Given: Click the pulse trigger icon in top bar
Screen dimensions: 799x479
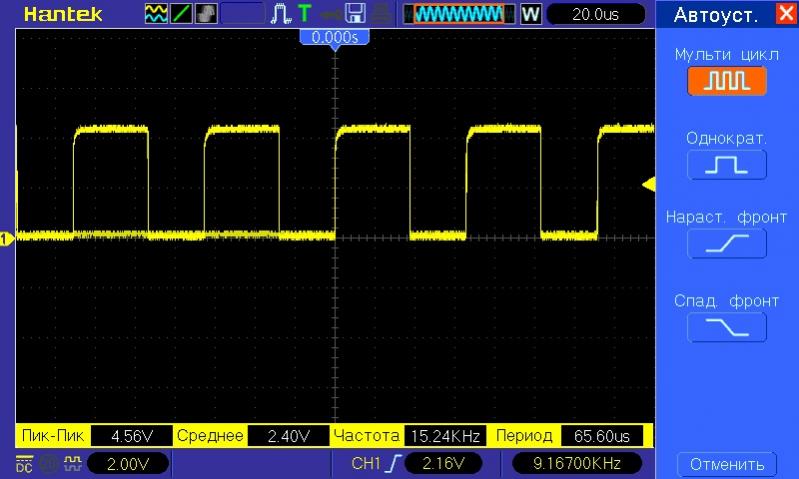Looking at the screenshot, I should coord(281,14).
